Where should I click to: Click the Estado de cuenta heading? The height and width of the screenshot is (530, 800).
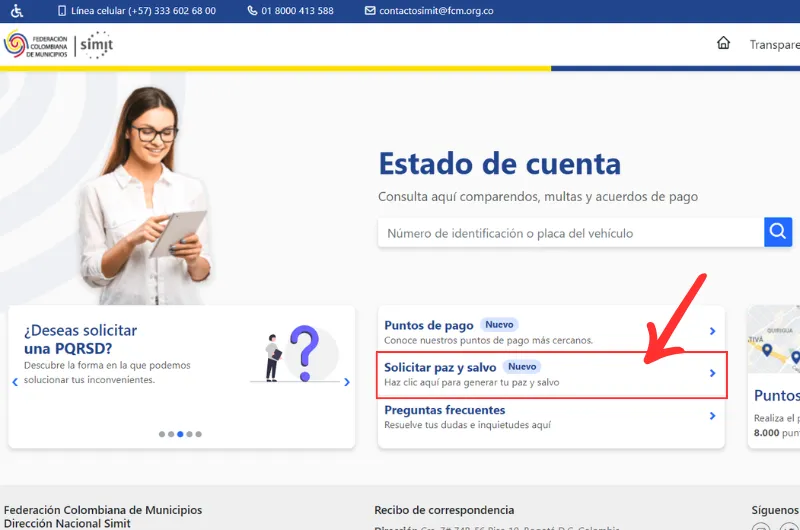(x=499, y=164)
